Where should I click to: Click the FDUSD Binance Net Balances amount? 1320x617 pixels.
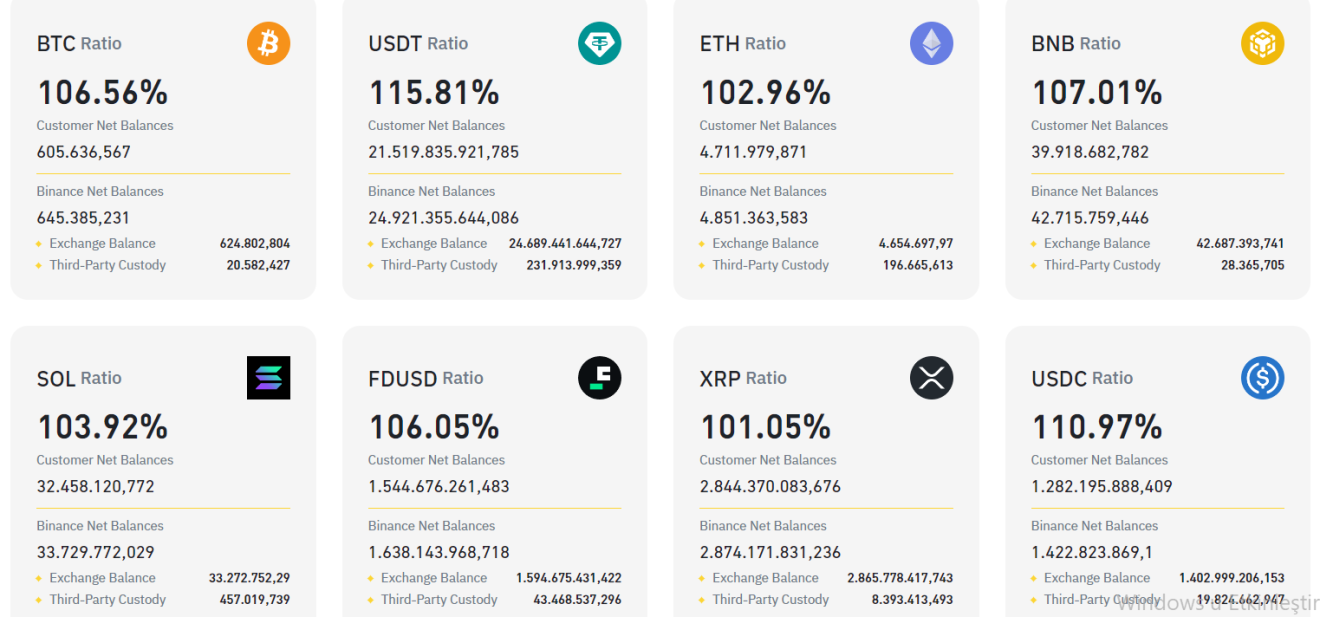pos(439,552)
